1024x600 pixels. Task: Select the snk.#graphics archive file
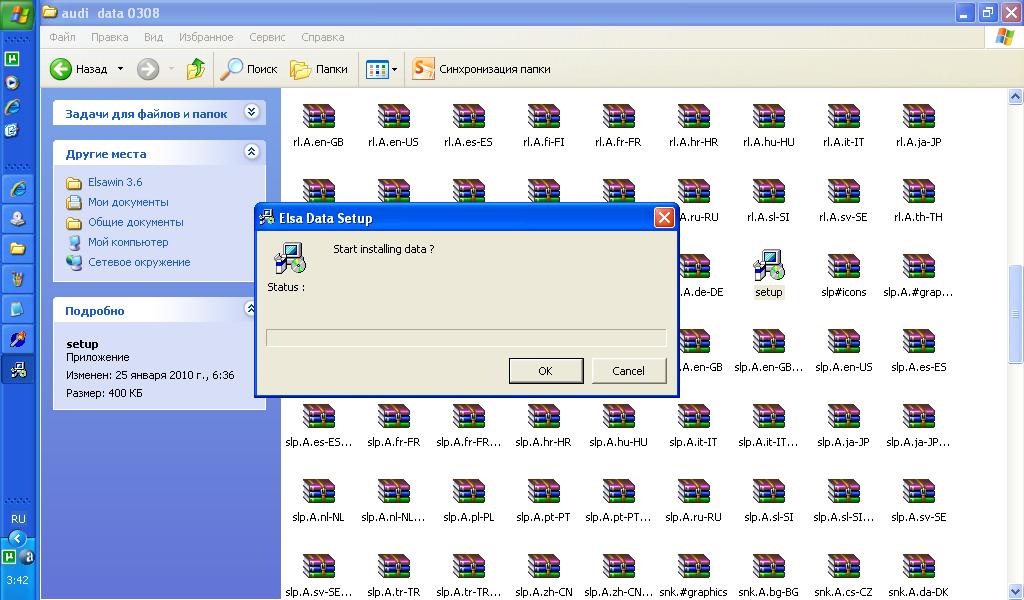[693, 568]
